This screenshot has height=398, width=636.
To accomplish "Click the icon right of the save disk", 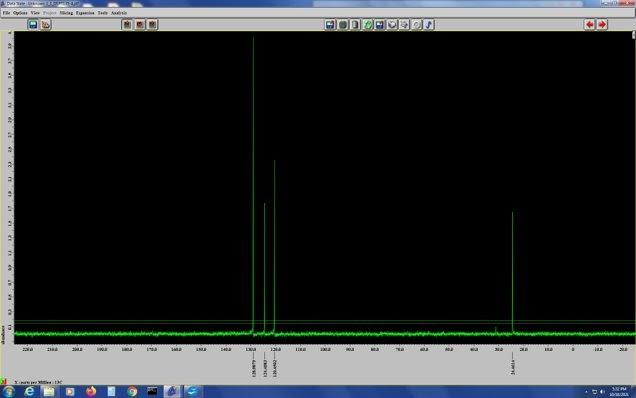I will point(45,25).
